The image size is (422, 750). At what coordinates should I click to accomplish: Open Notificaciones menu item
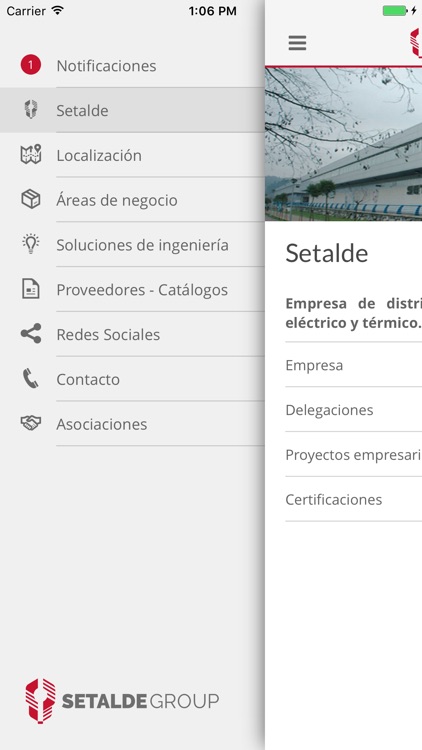tap(132, 66)
